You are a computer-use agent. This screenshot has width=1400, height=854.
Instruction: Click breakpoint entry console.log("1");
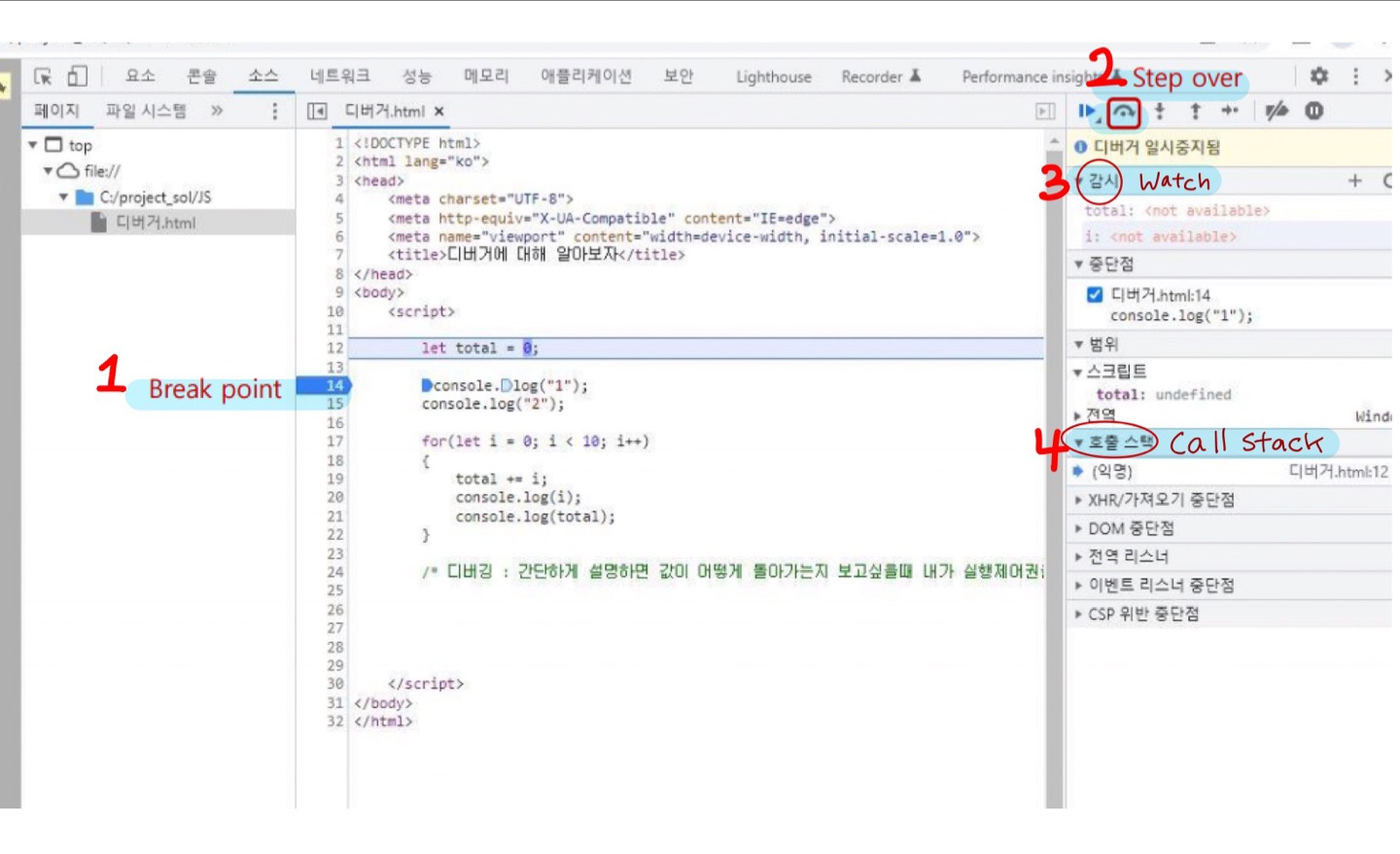tap(1180, 316)
